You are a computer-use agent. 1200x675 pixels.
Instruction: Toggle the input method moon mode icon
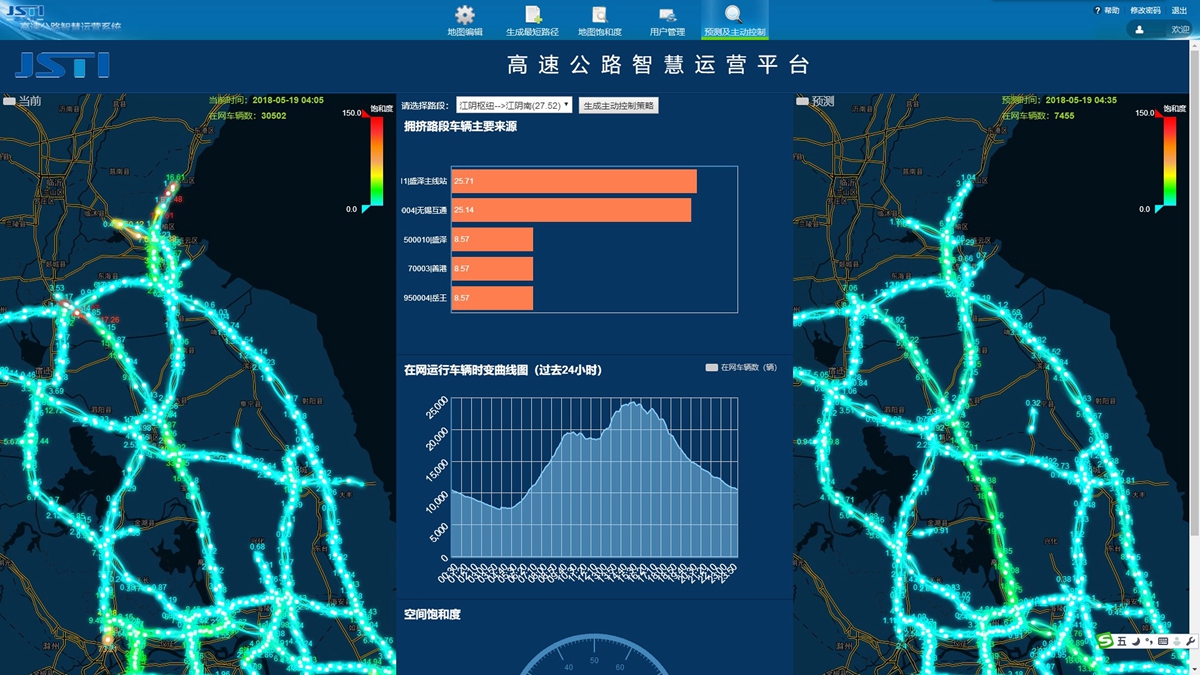coord(1136,641)
